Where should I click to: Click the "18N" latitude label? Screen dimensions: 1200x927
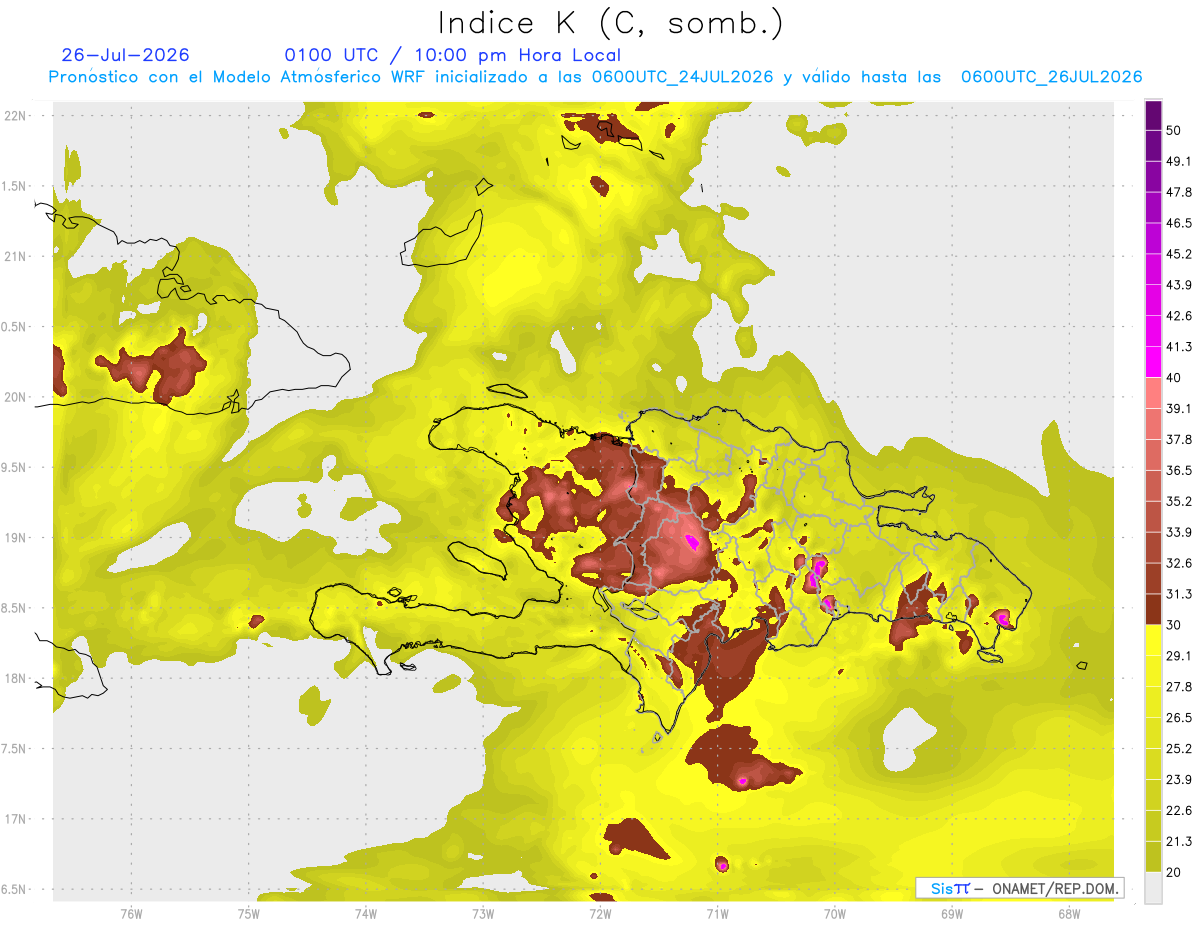click(15, 678)
